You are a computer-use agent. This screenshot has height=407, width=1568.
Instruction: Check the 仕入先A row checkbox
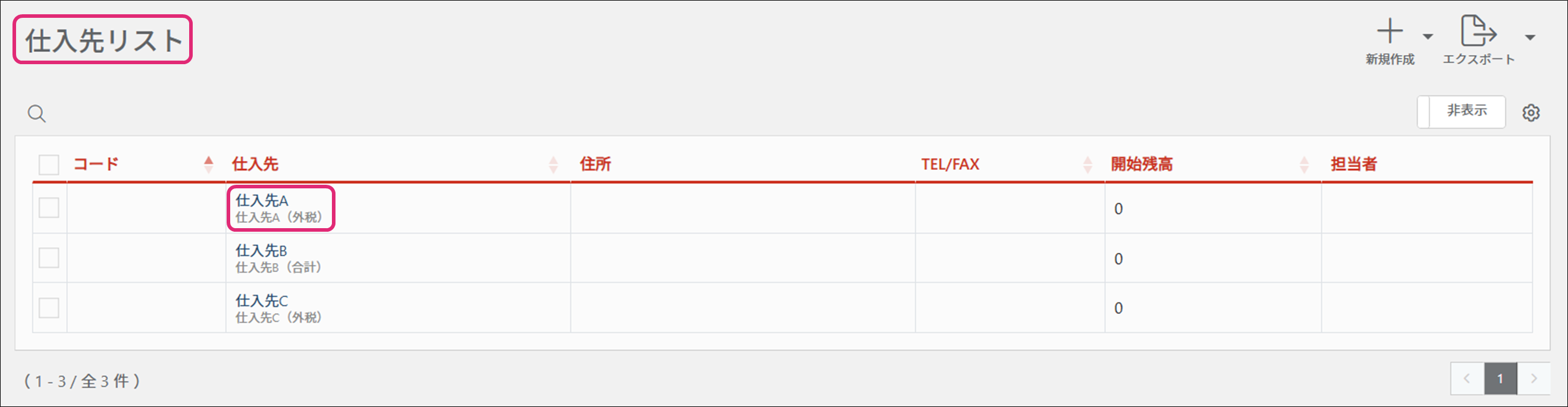[49, 208]
